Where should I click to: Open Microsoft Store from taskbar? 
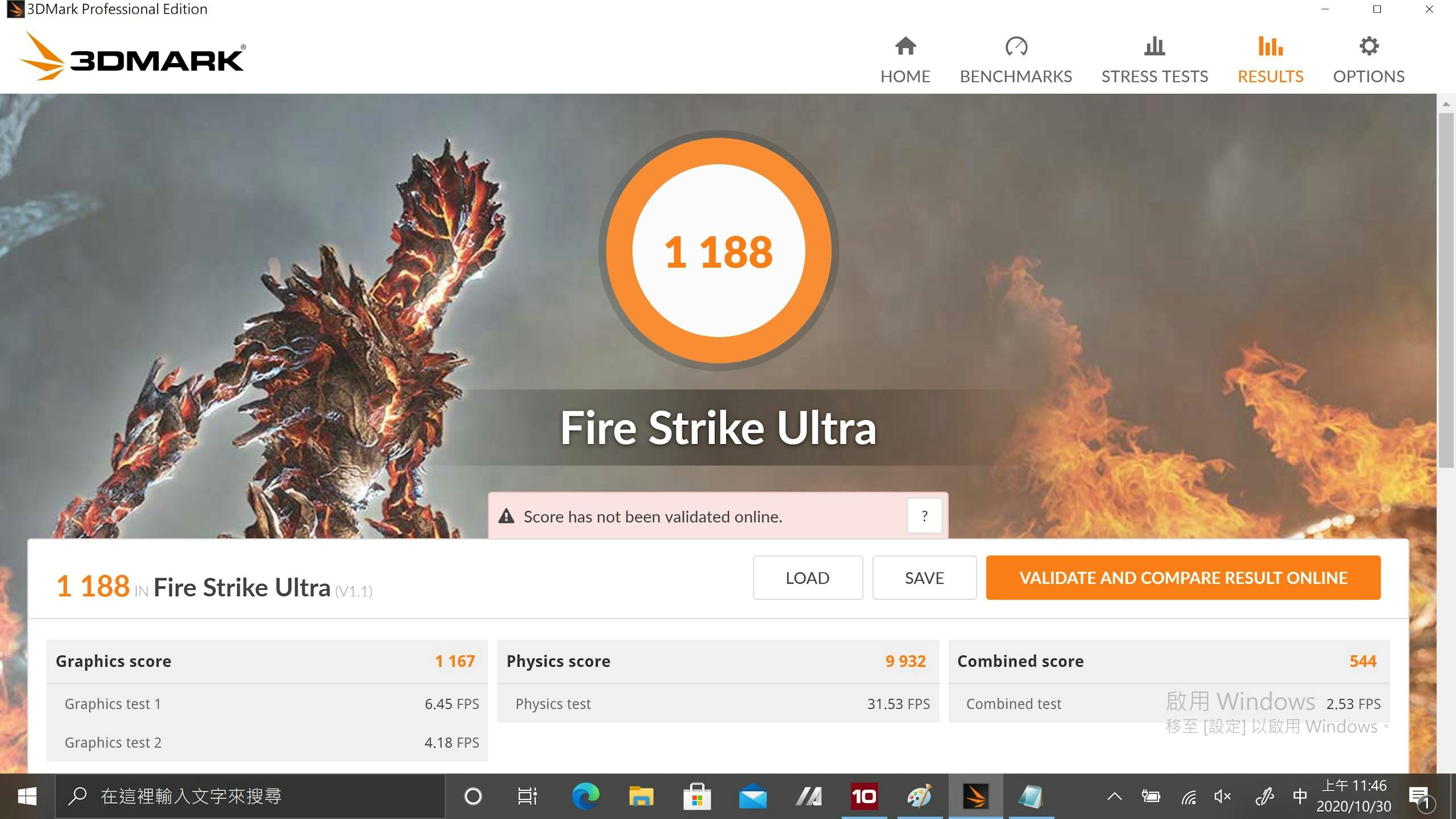(x=697, y=796)
